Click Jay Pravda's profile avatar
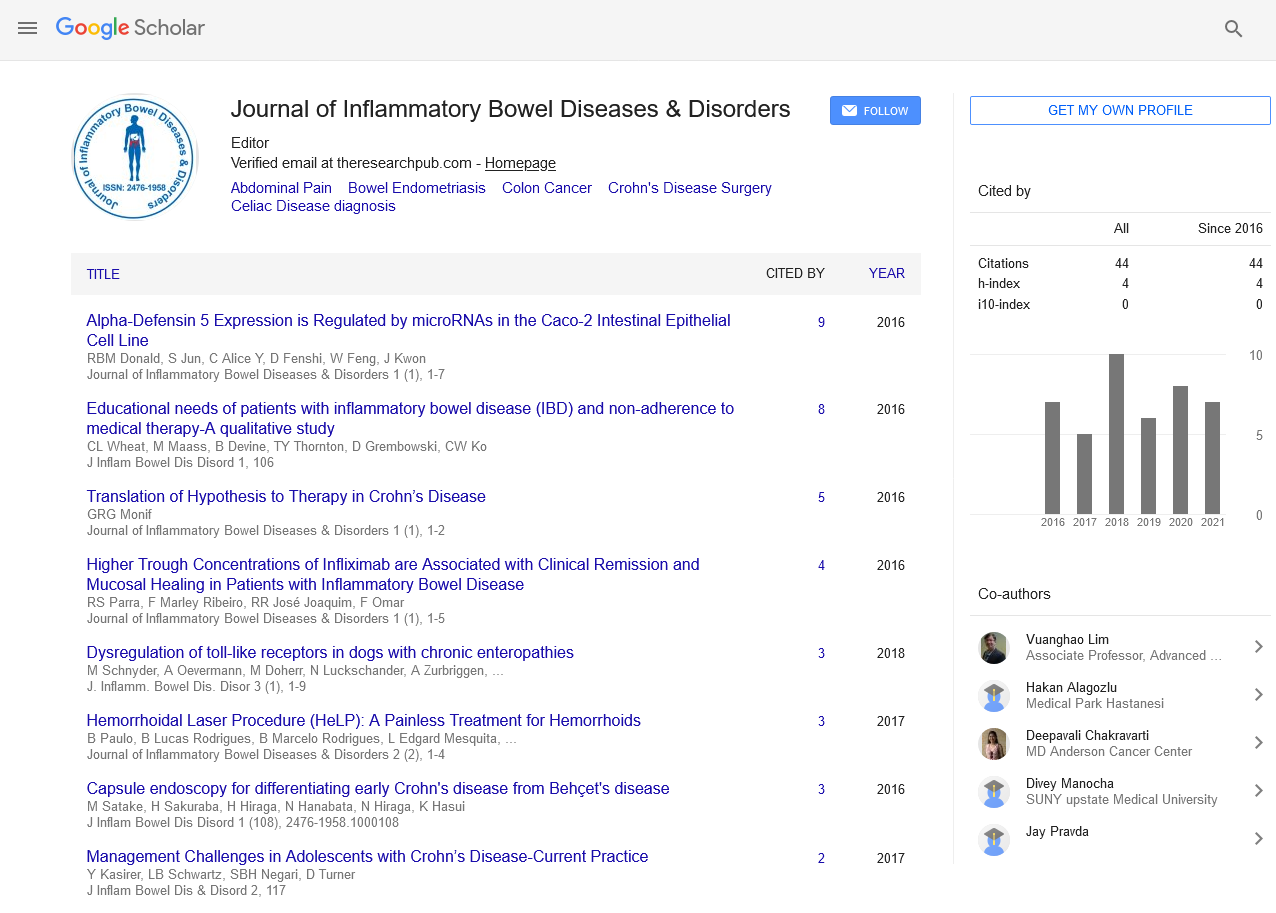Screen dimensions: 1276x913 click(994, 840)
